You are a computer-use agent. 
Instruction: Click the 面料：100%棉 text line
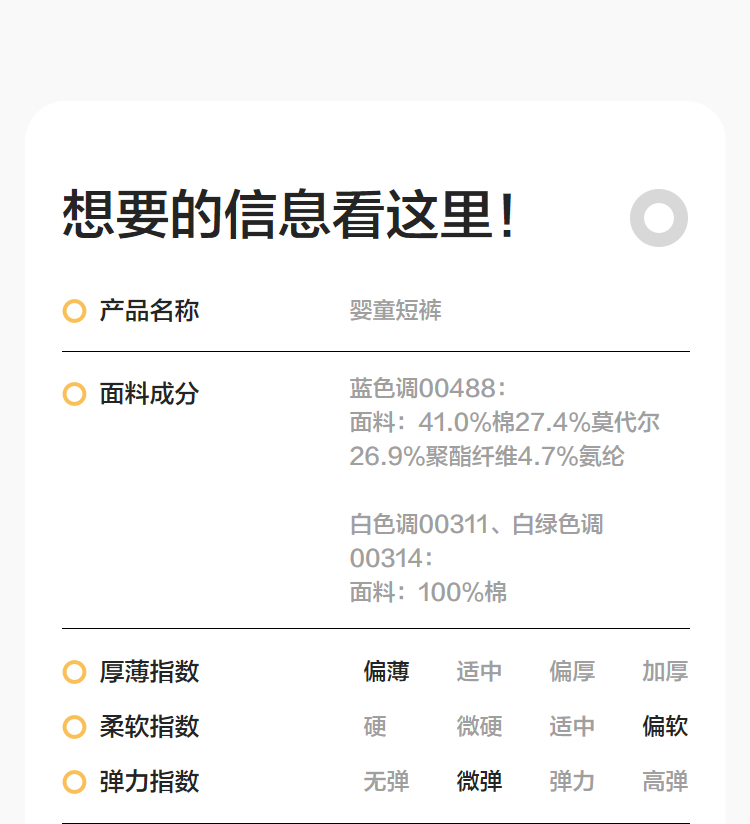[428, 593]
